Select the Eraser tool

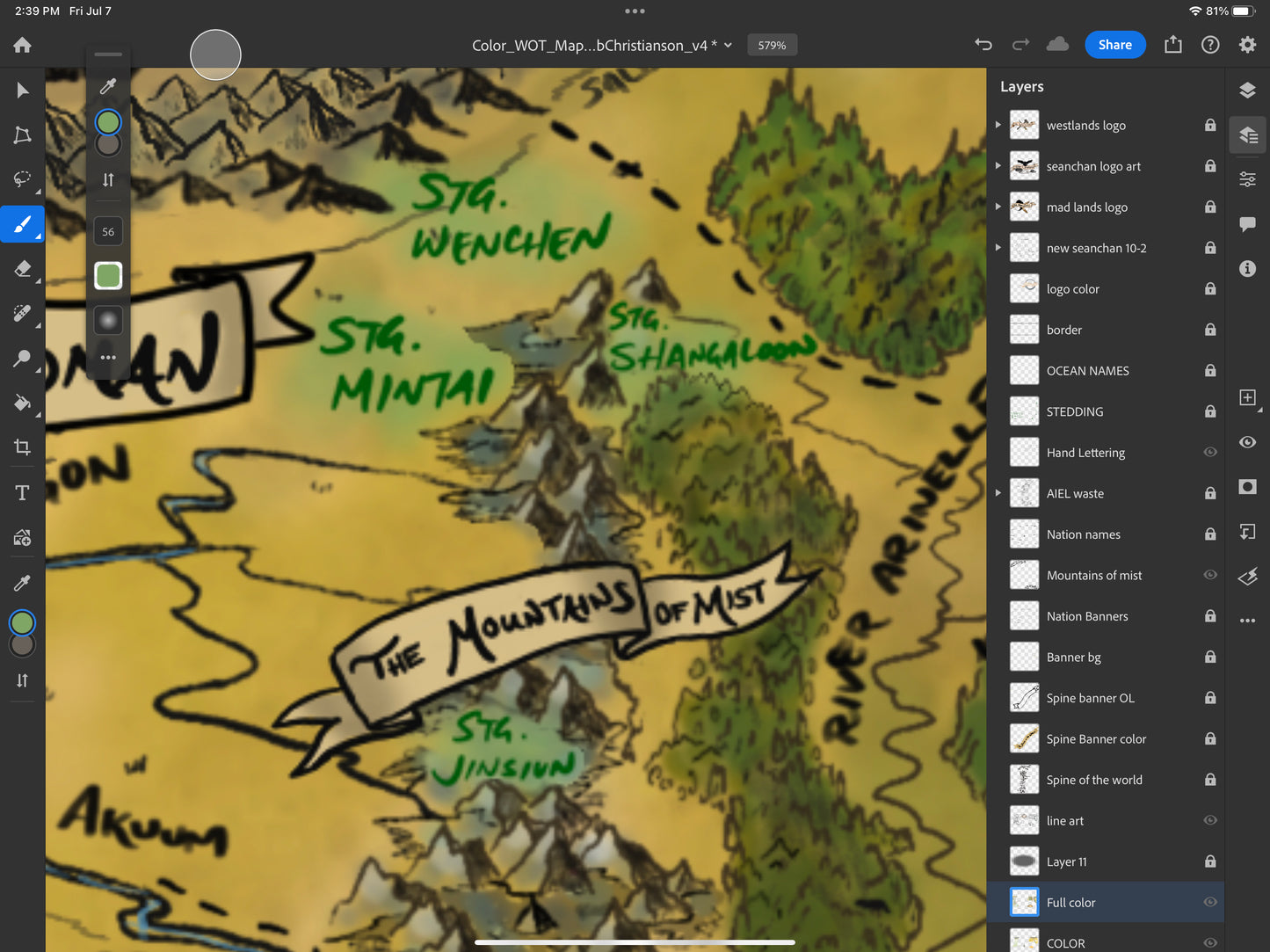point(23,269)
